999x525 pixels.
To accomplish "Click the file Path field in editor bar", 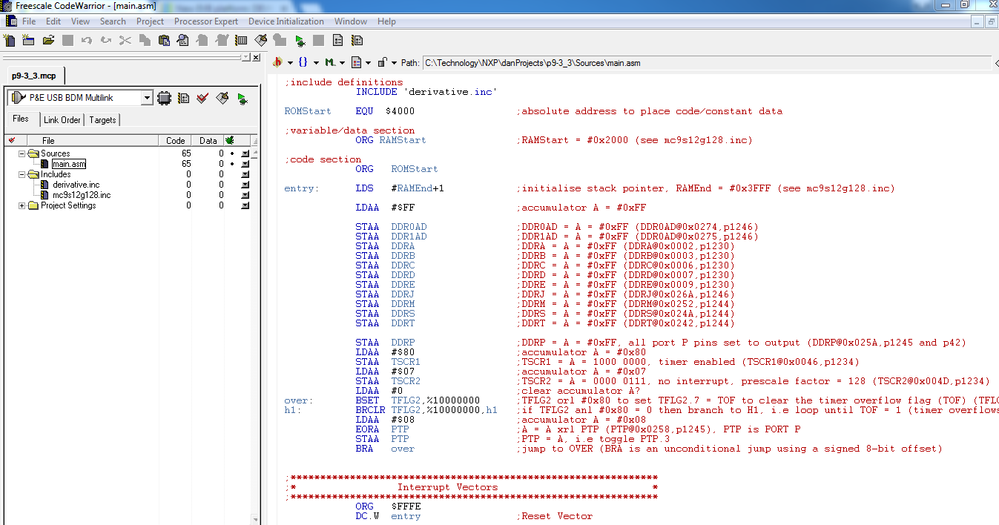I will pyautogui.click(x=706, y=62).
